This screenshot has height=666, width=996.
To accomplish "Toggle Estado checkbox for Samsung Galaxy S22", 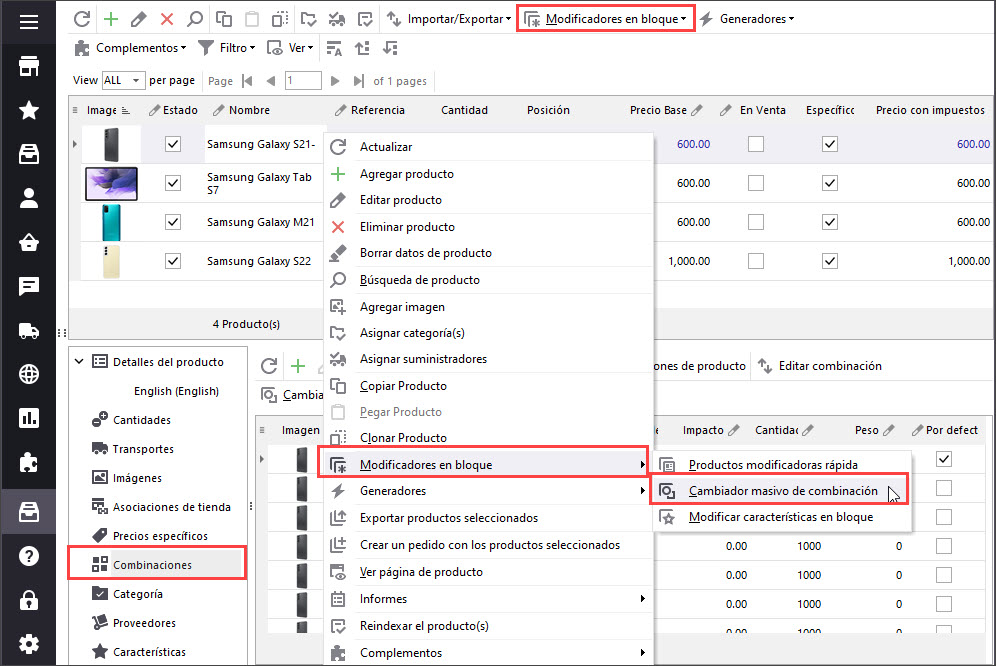I will (173, 261).
